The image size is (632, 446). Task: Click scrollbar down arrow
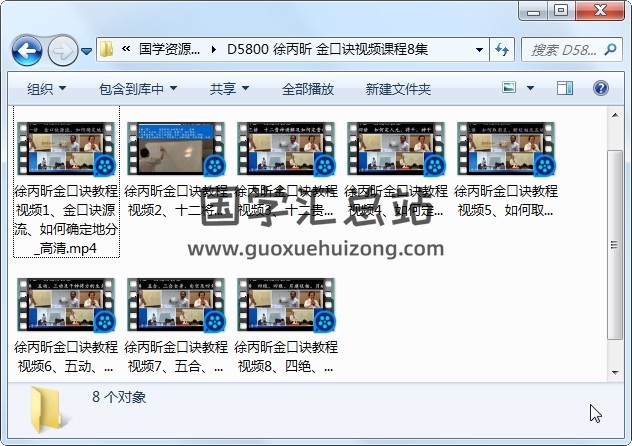pyautogui.click(x=615, y=372)
